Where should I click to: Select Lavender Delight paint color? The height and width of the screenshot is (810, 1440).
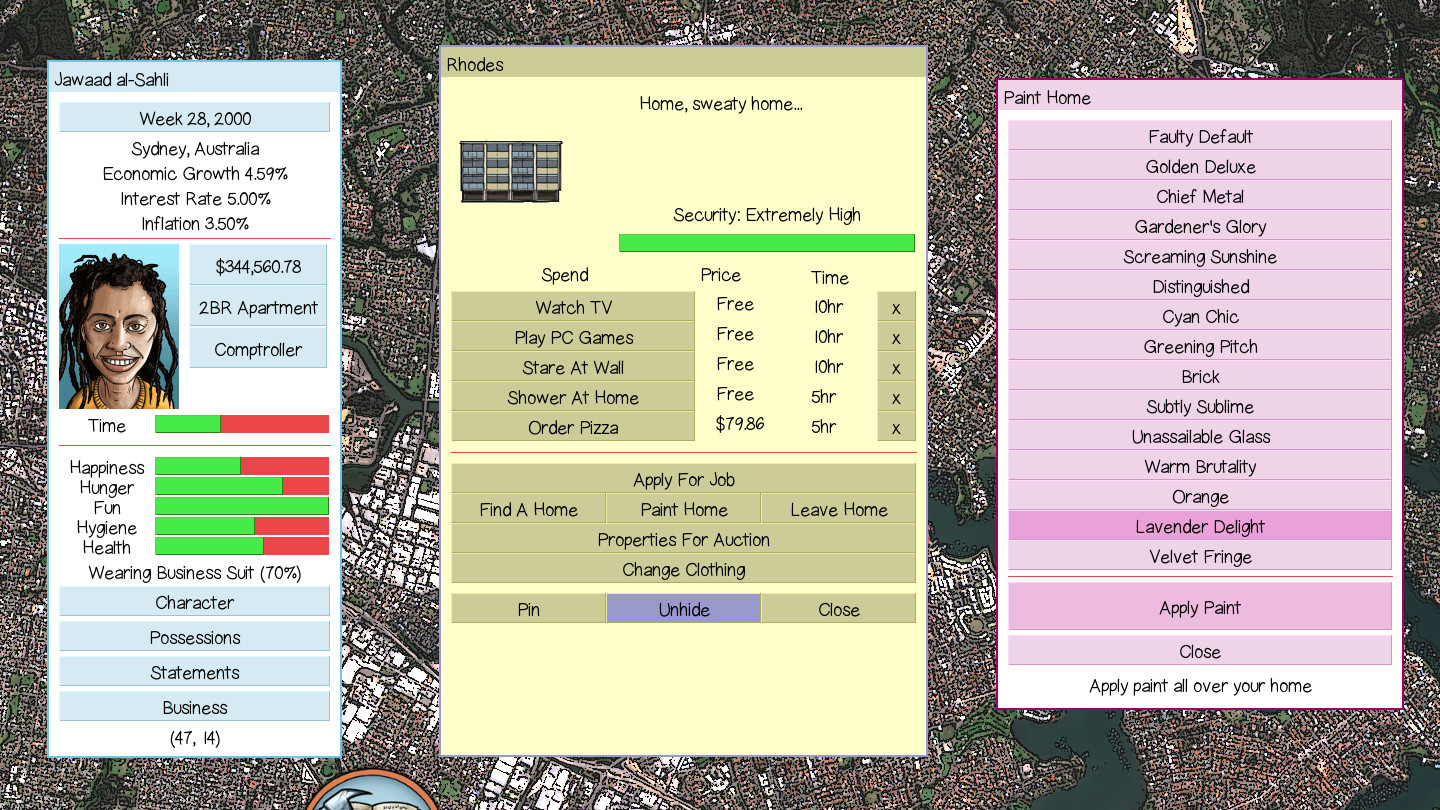pyautogui.click(x=1199, y=526)
